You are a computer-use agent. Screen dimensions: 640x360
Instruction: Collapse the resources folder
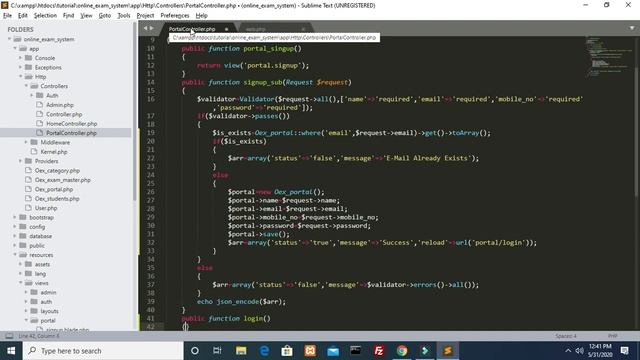(15, 255)
